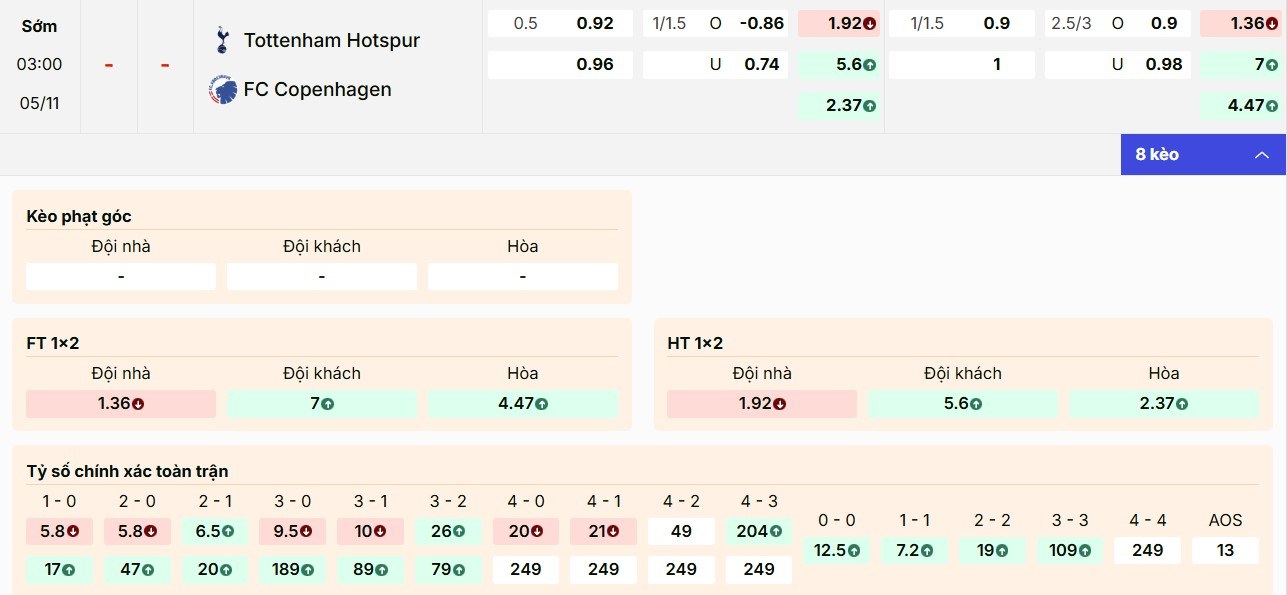
Task: Select Đội nhà 1.36 in FT 1x2
Action: 120,403
